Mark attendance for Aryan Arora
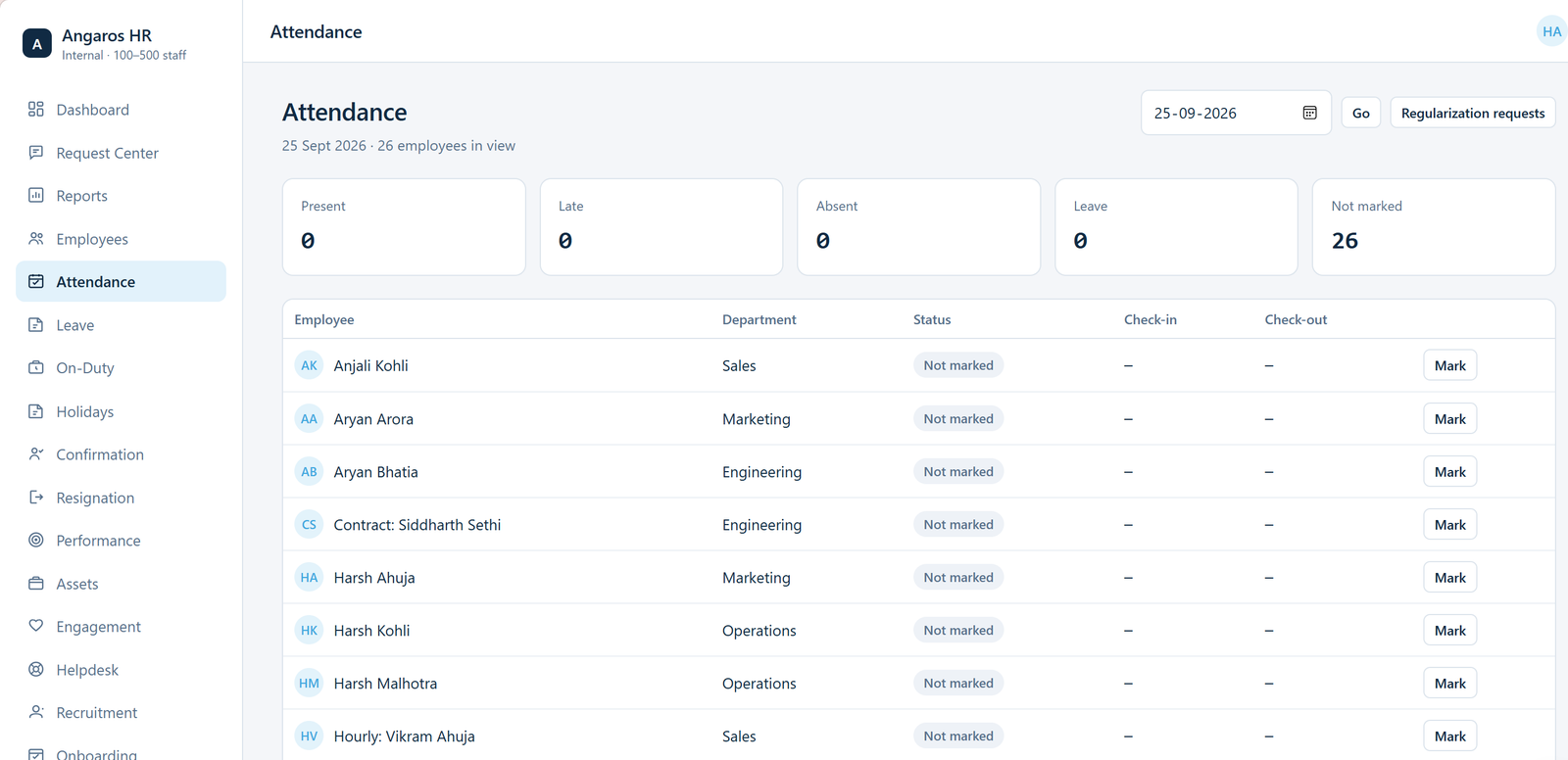The height and width of the screenshot is (760, 1568). tap(1449, 418)
